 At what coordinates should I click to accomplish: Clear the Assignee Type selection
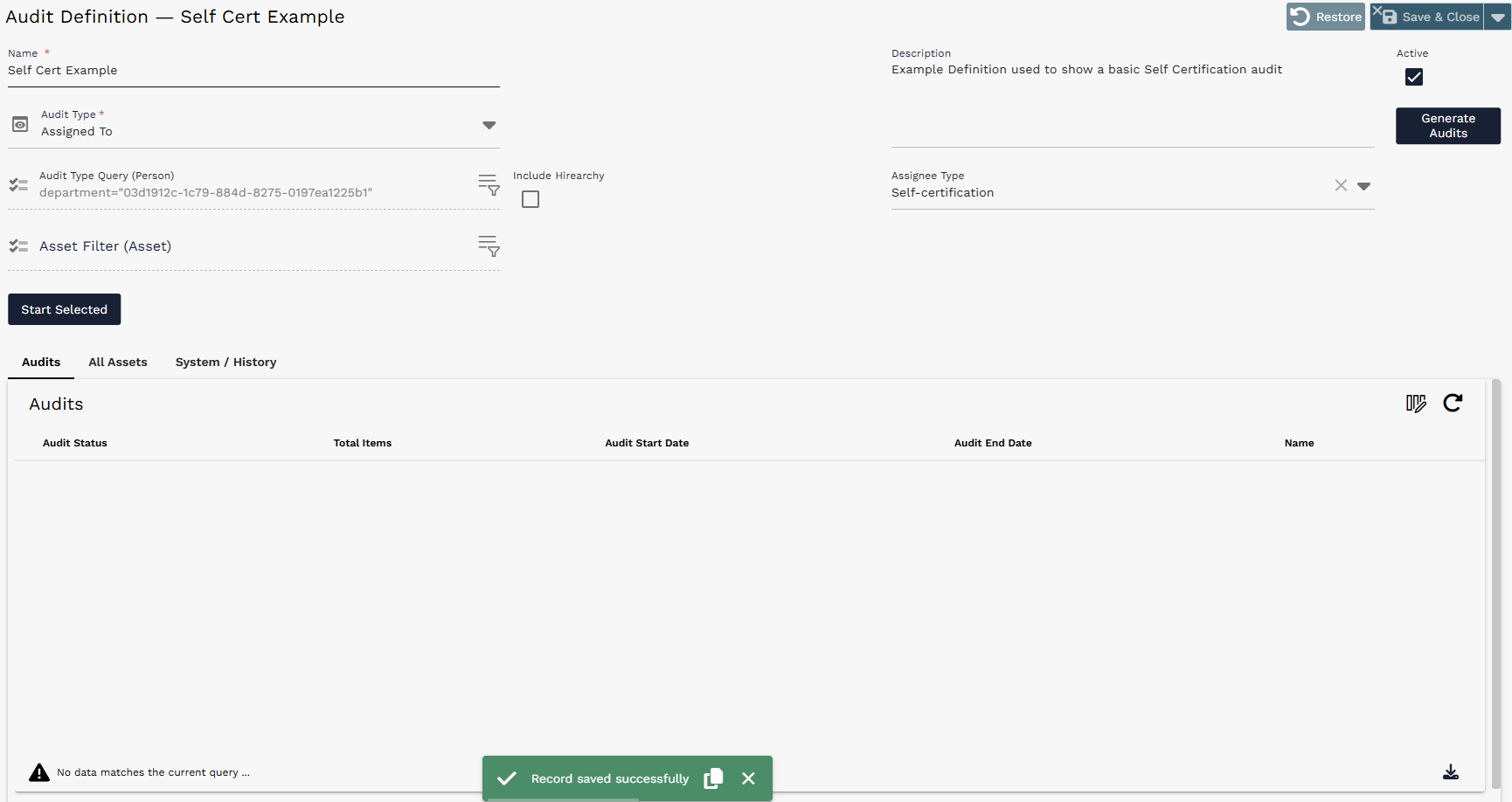click(x=1341, y=185)
